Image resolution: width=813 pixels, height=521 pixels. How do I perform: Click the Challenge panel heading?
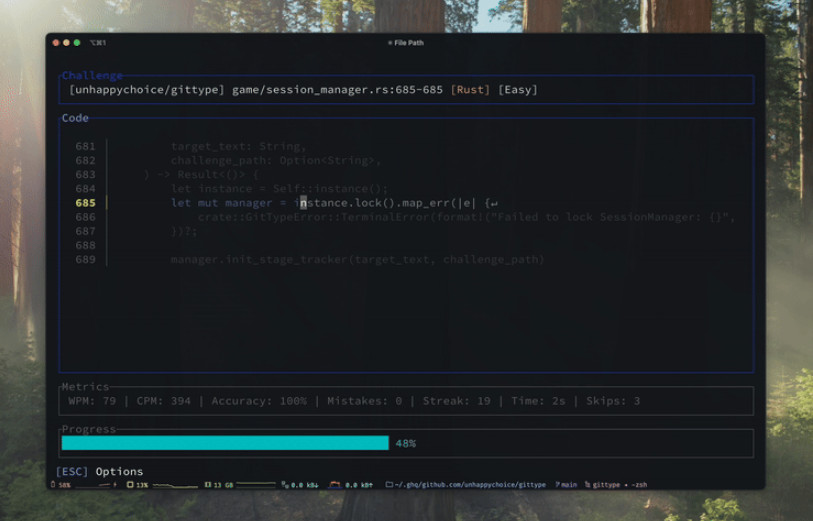(92, 76)
